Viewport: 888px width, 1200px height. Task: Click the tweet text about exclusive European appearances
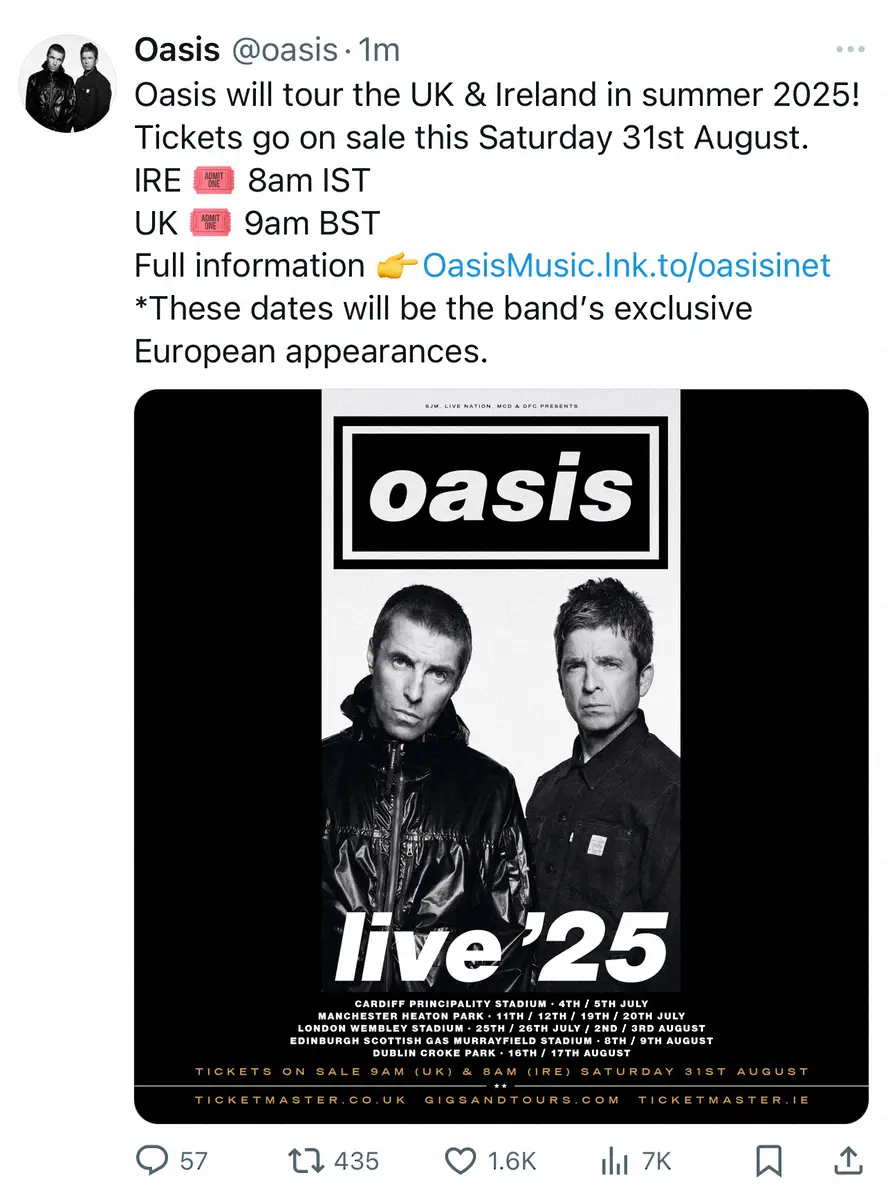coord(443,330)
